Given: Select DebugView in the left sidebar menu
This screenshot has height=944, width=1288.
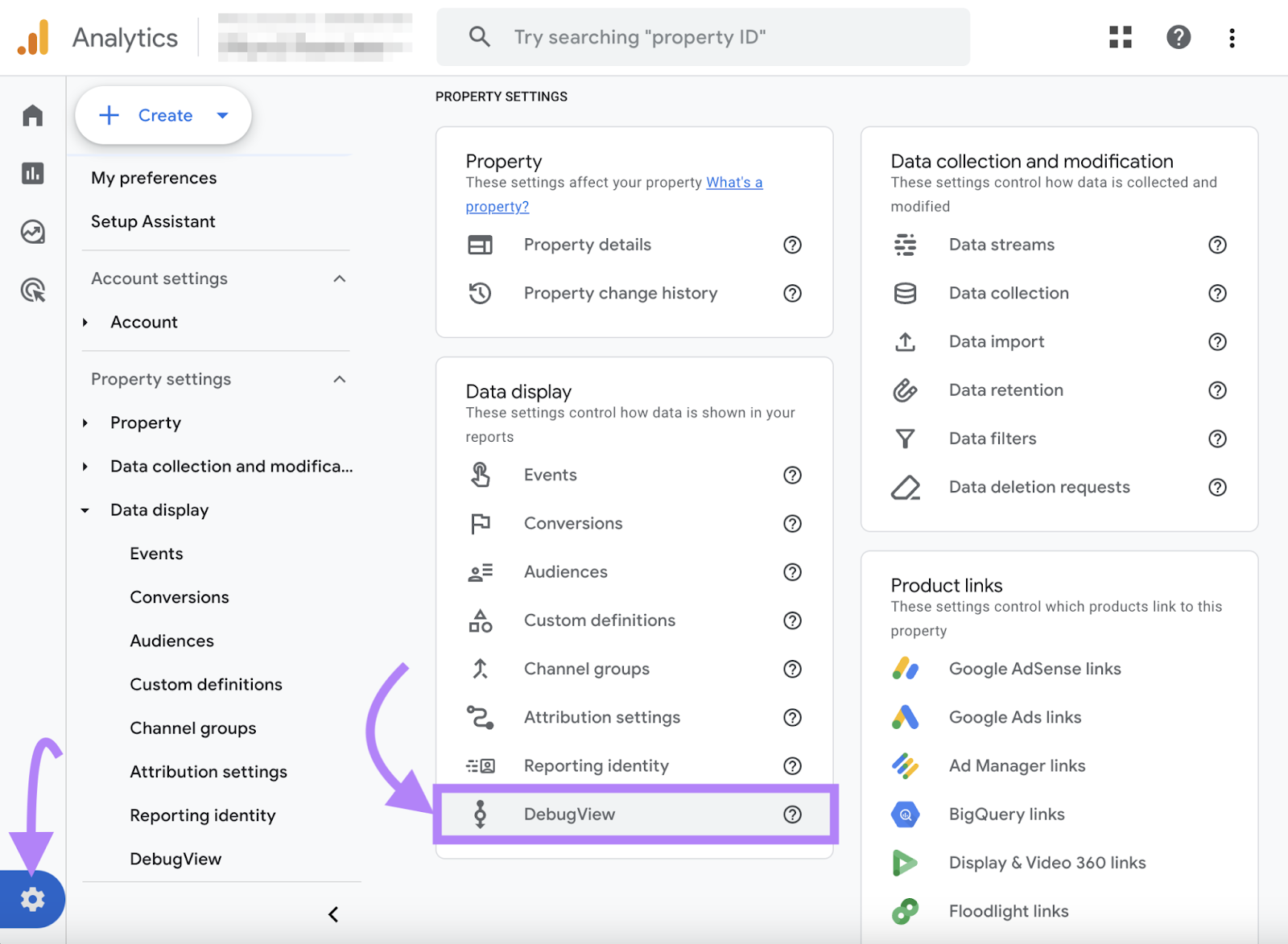Looking at the screenshot, I should point(175,858).
